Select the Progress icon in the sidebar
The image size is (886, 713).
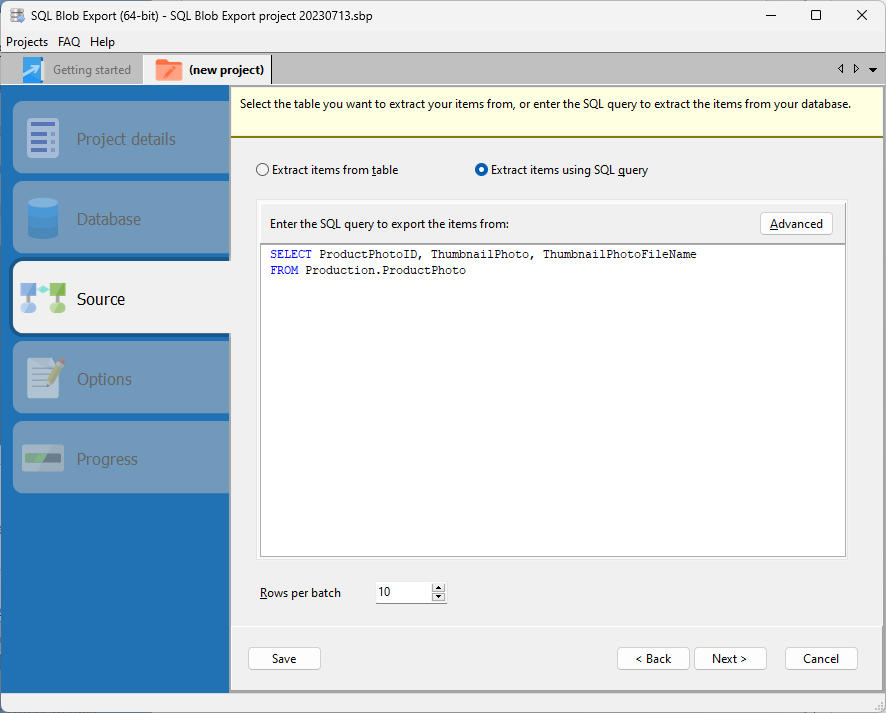pos(42,457)
